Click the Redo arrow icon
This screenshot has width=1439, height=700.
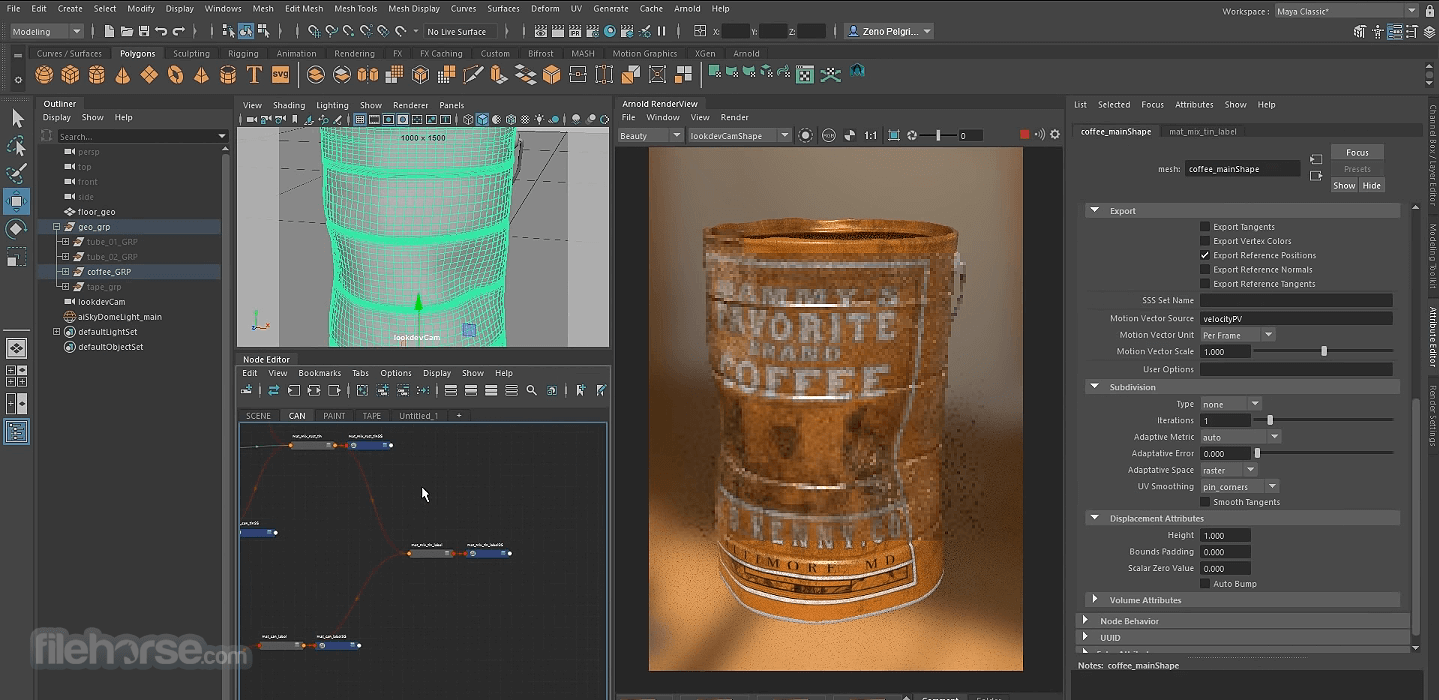178,32
